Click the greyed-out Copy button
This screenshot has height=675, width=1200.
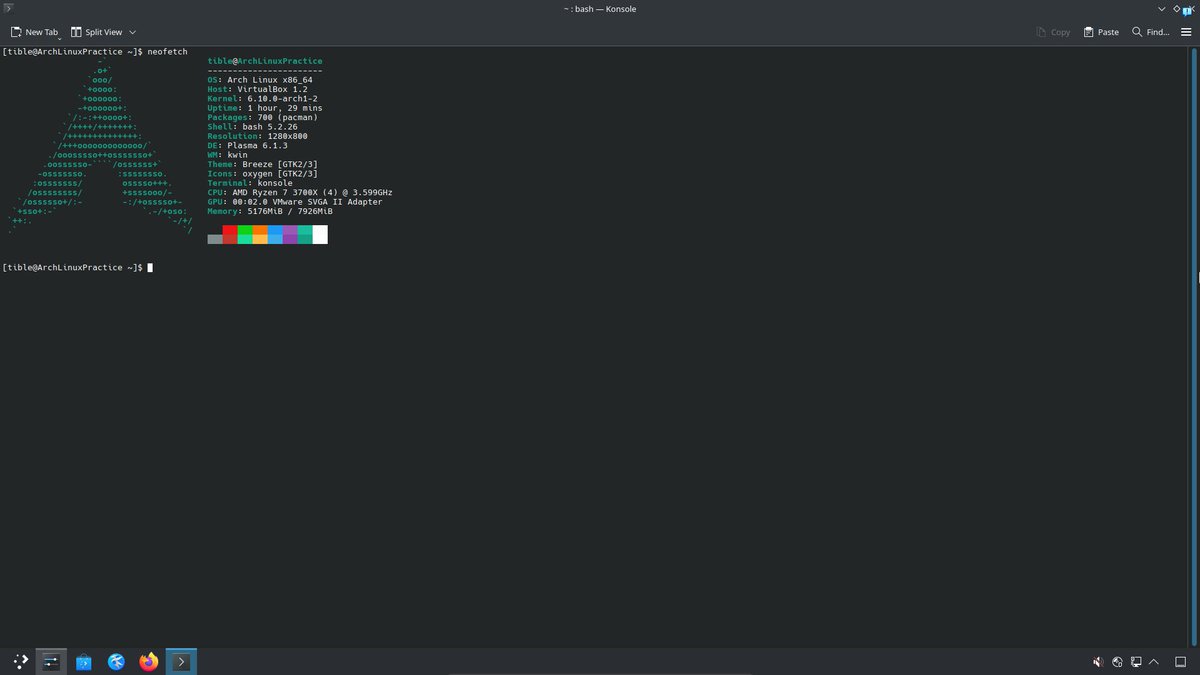click(1053, 32)
